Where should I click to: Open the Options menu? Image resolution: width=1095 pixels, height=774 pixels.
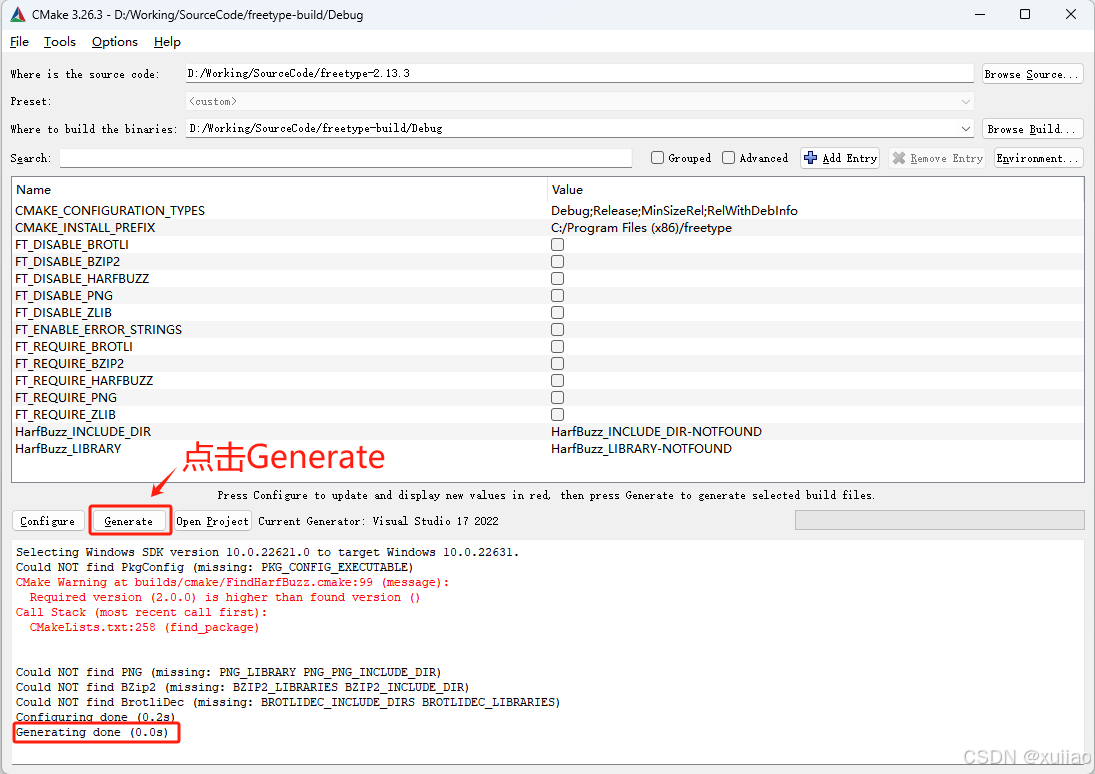pos(114,42)
